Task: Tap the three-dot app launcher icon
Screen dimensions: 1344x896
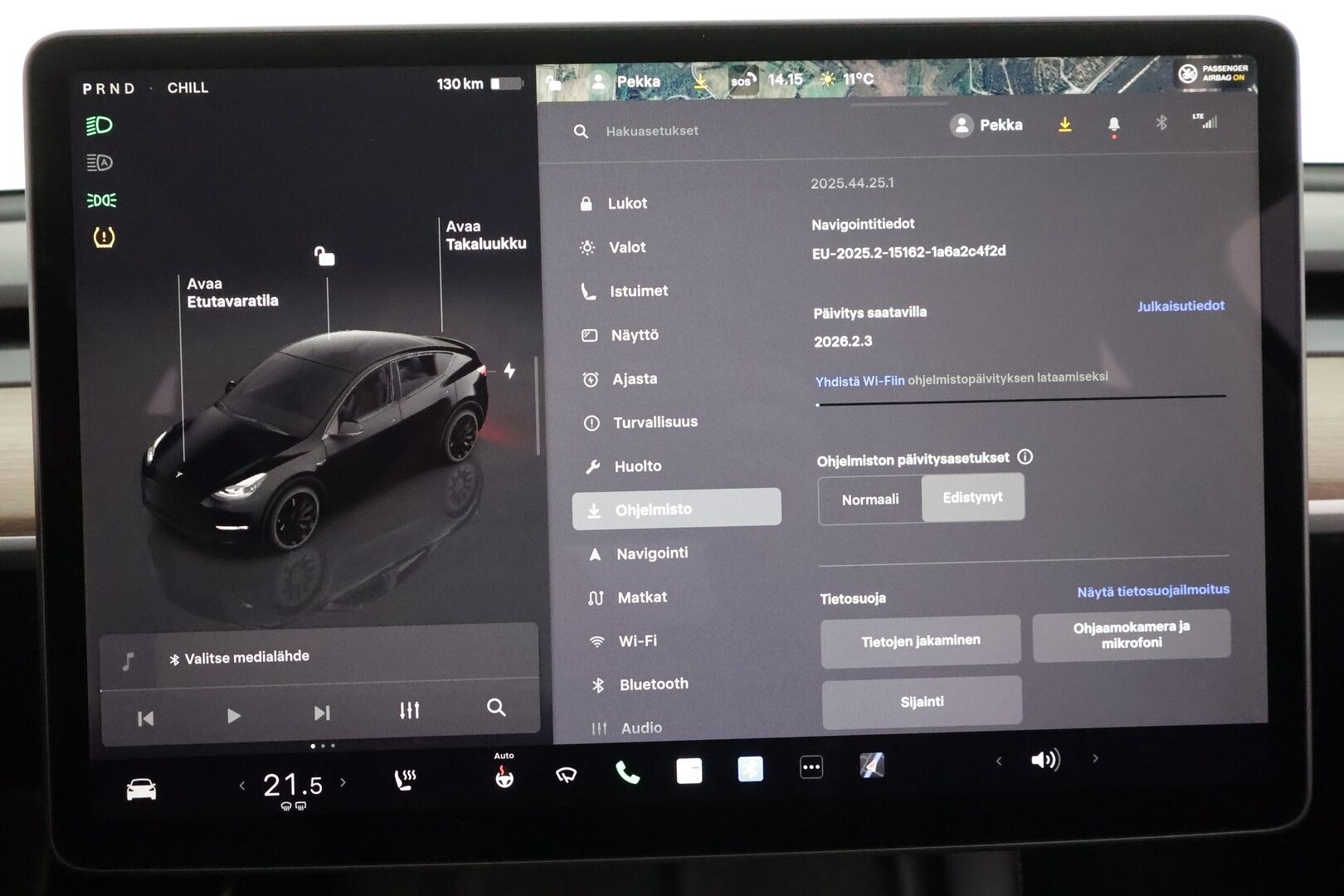Action: coord(811,770)
